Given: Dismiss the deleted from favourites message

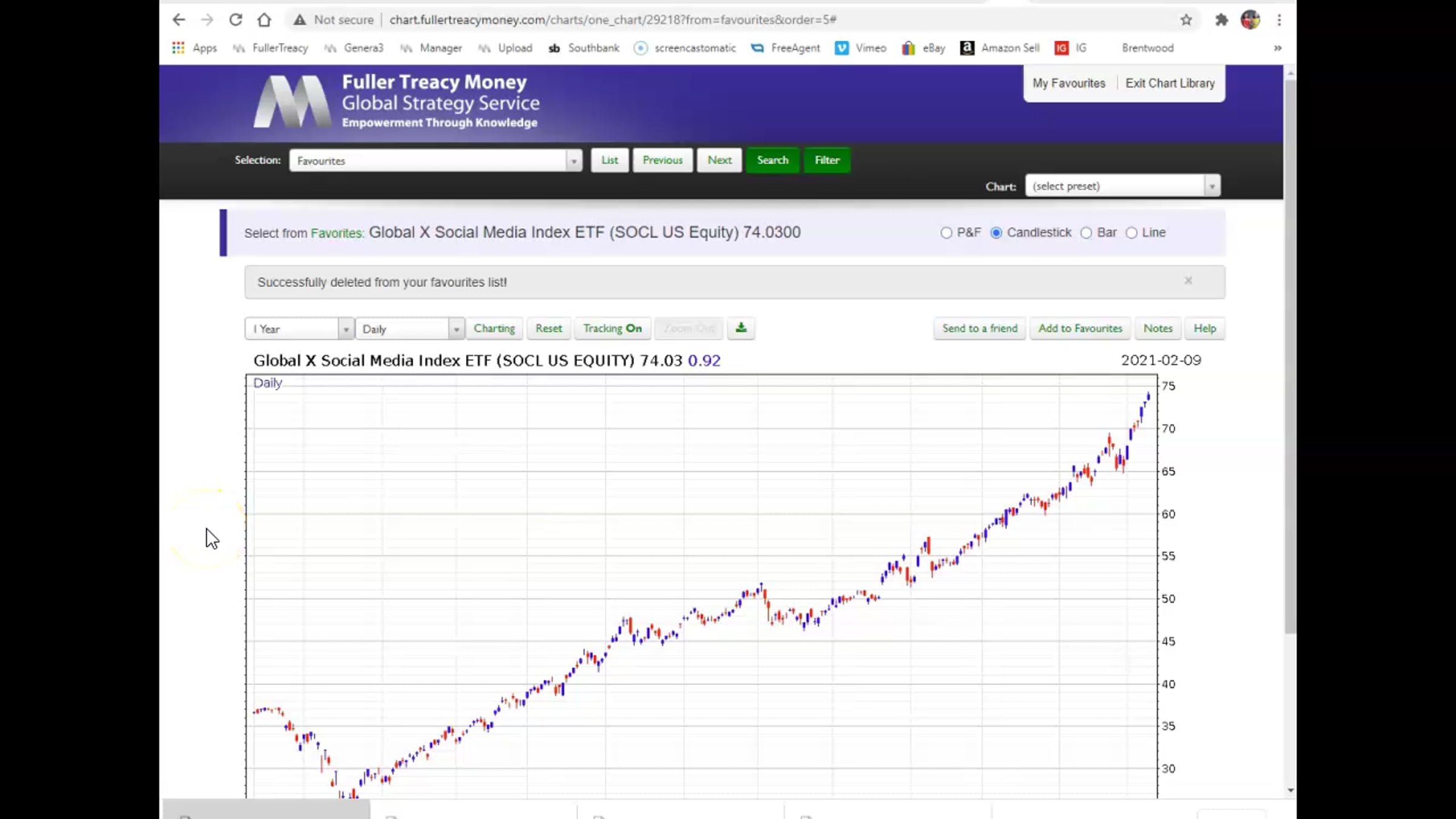Looking at the screenshot, I should [1188, 280].
